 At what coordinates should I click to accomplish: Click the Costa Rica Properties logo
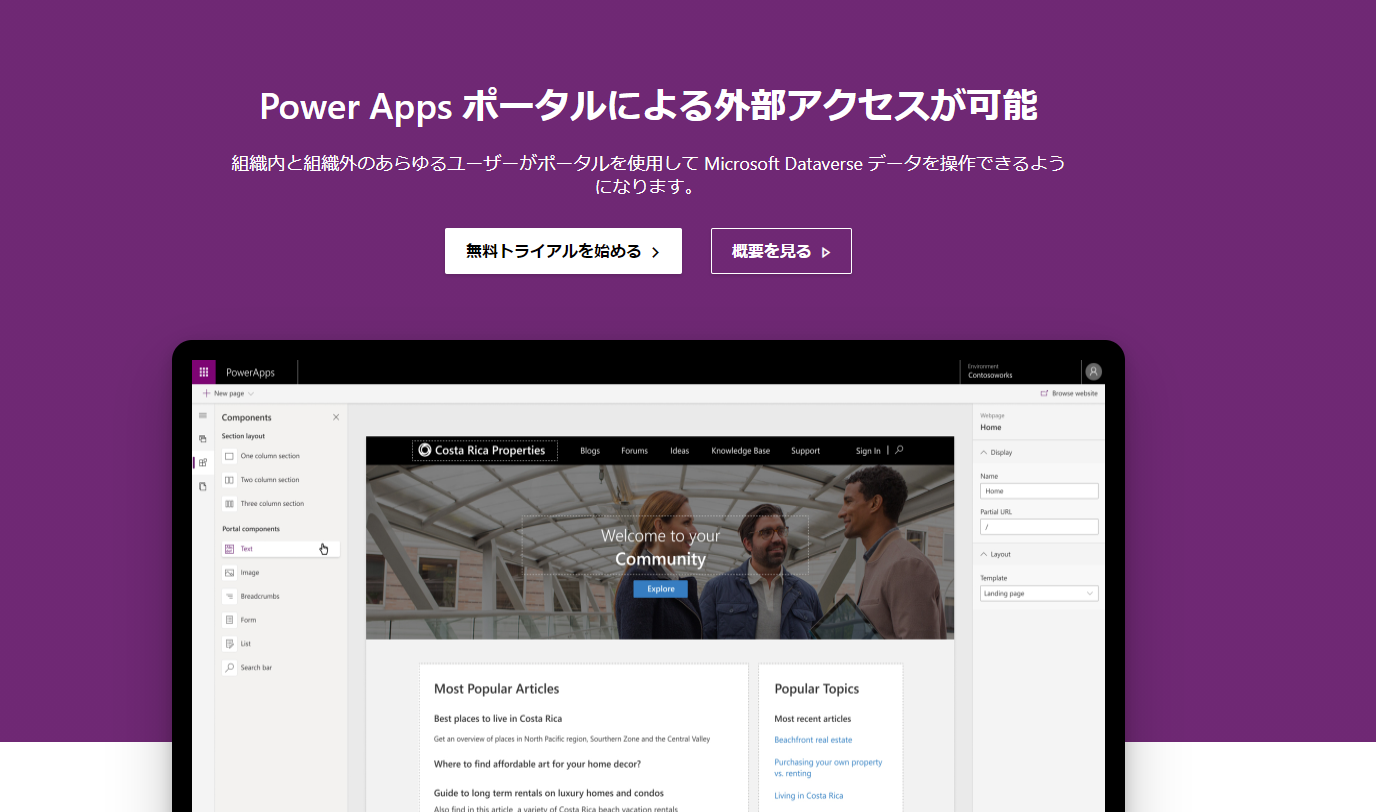pos(483,450)
